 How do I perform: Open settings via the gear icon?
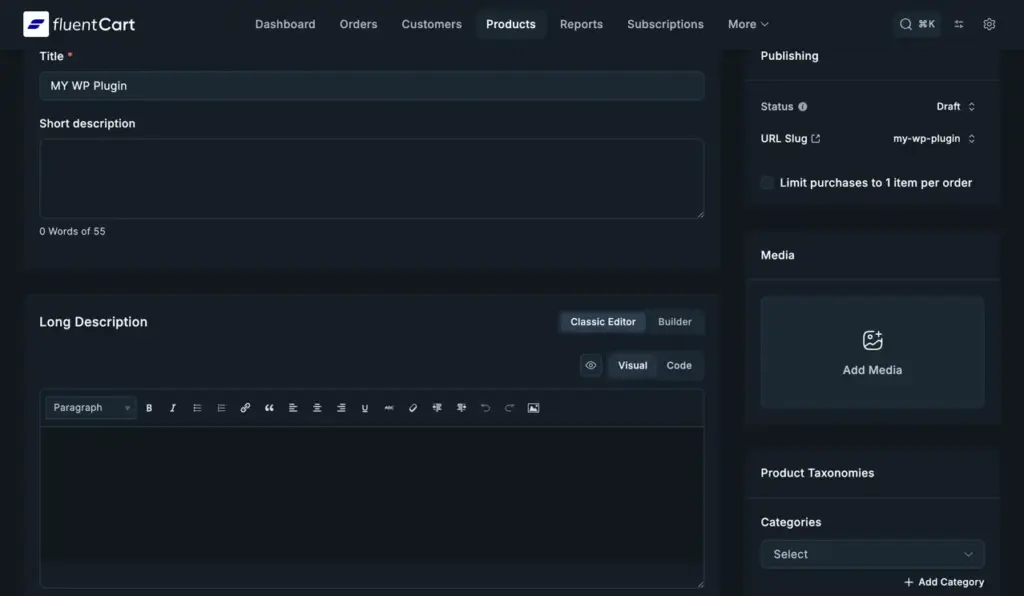tap(989, 24)
